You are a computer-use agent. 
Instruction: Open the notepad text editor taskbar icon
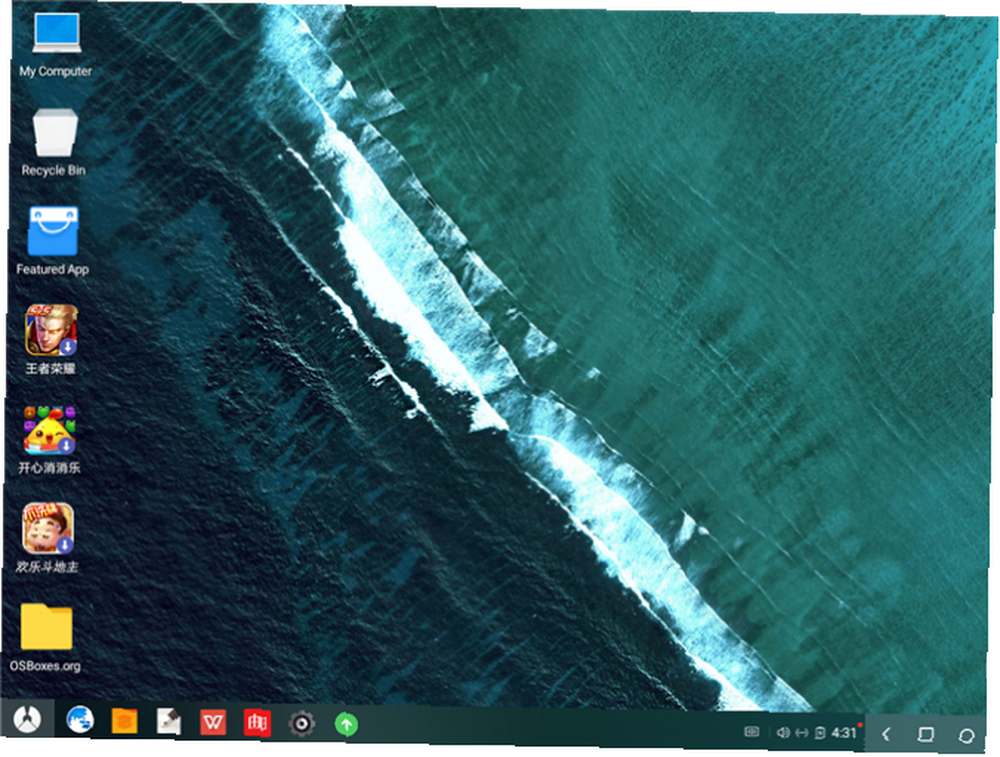pos(169,722)
